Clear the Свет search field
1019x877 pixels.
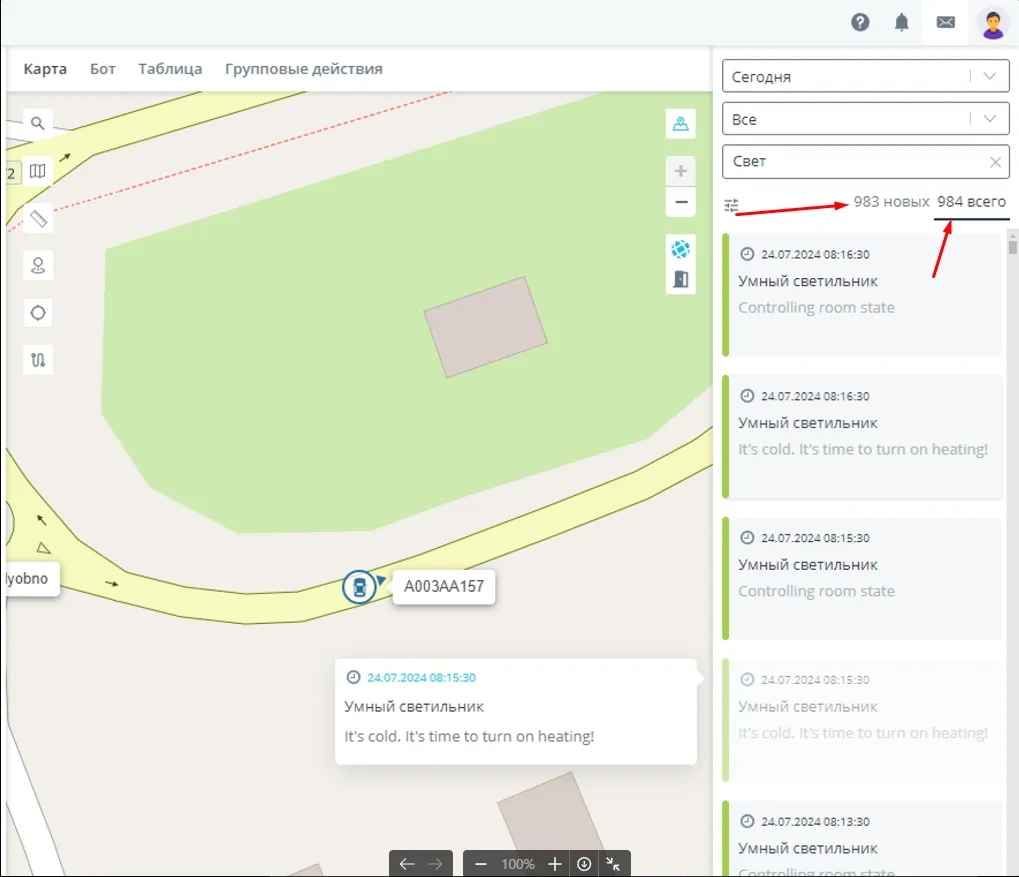(x=995, y=162)
